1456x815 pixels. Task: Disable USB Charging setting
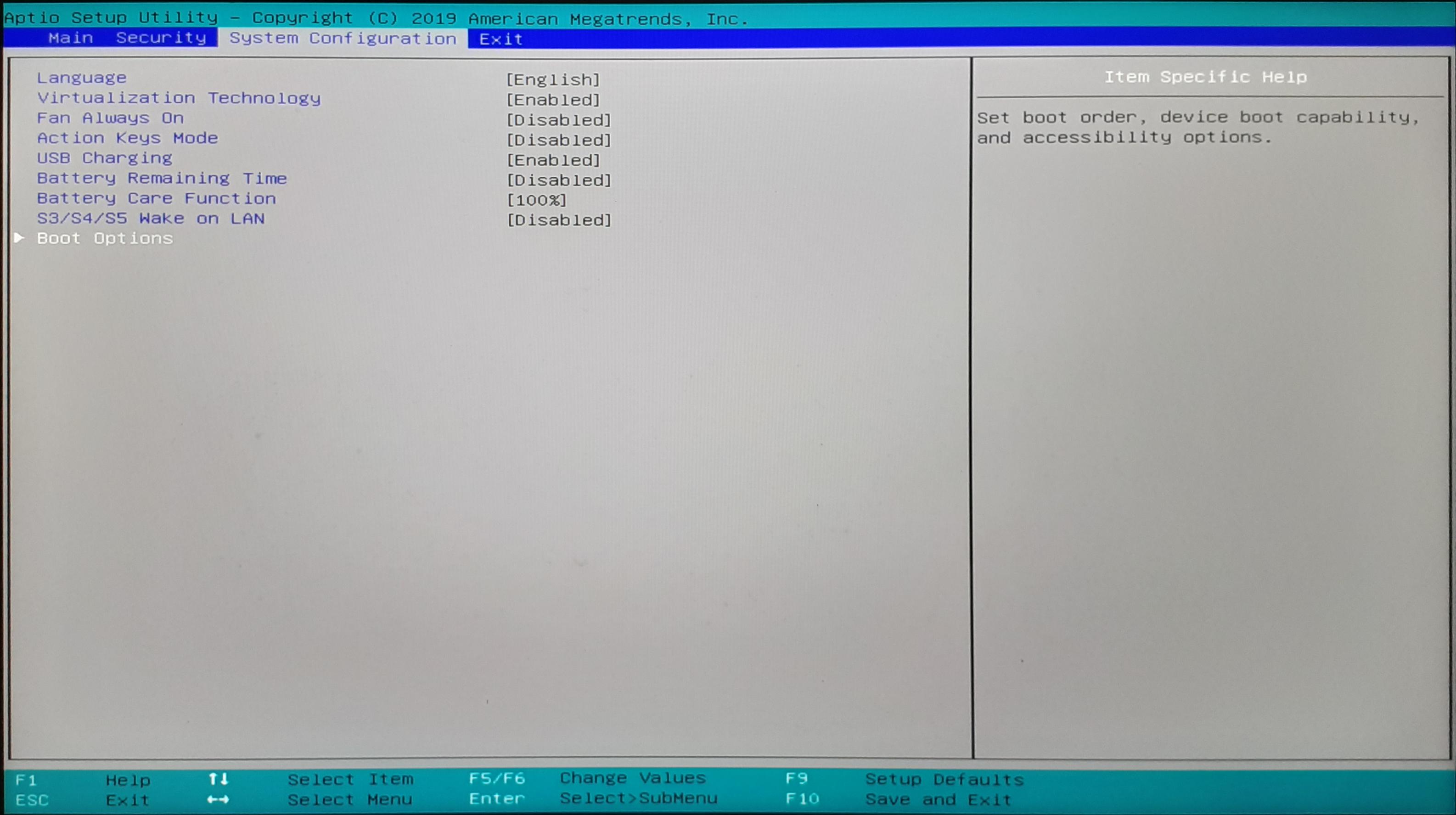click(x=554, y=160)
